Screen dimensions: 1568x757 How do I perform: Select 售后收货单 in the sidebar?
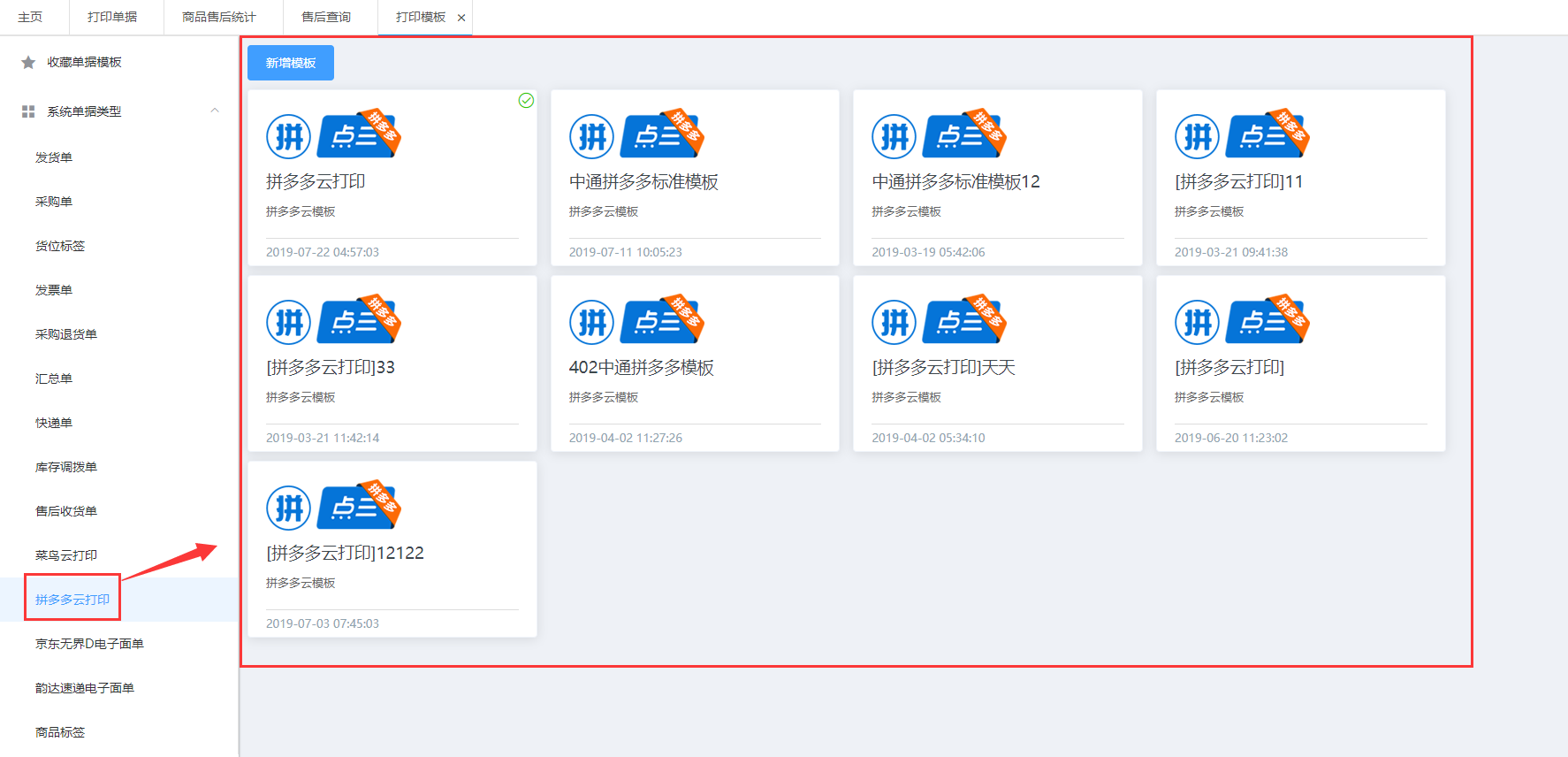66,511
